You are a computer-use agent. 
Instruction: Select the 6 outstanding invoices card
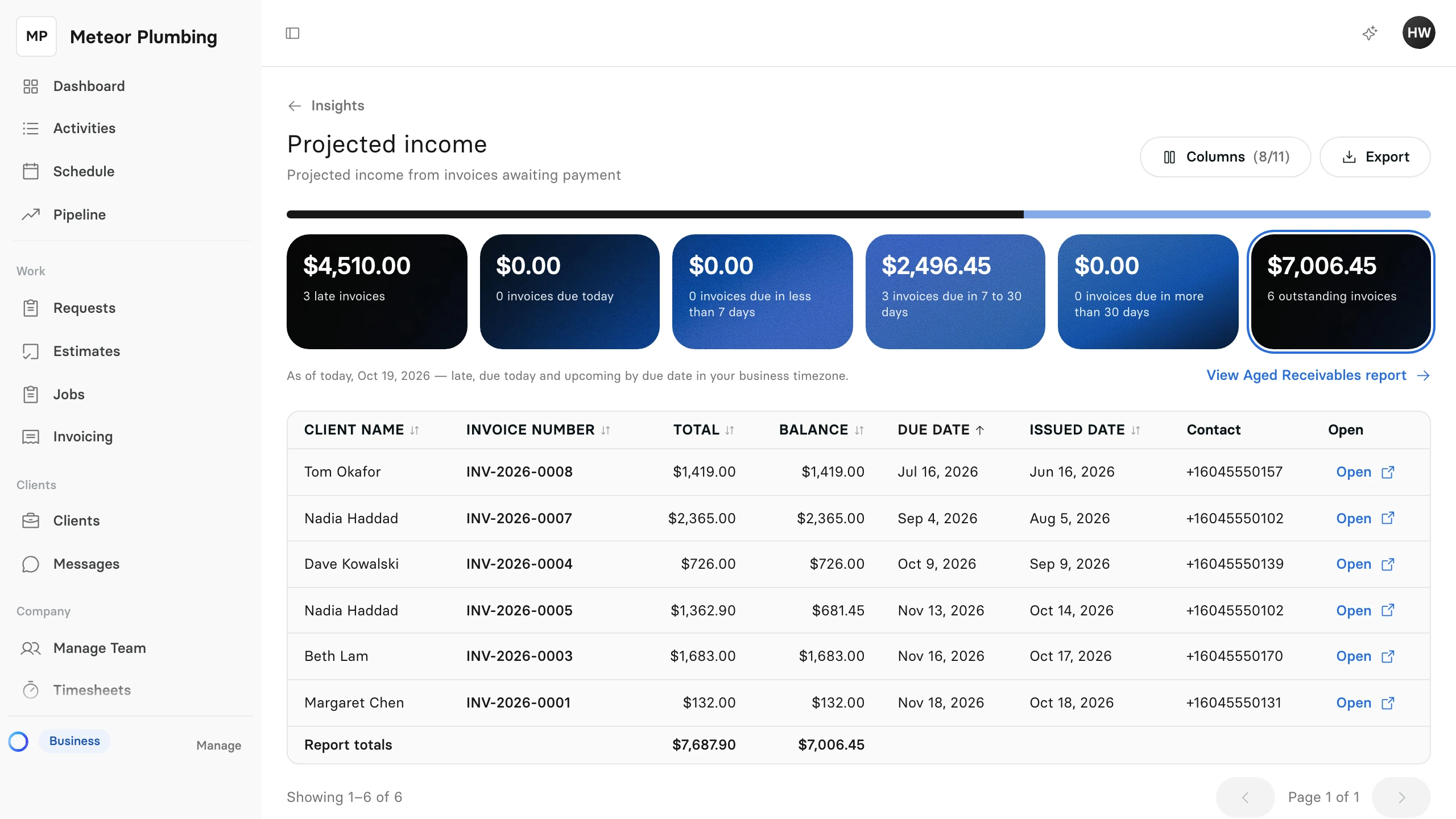1341,292
